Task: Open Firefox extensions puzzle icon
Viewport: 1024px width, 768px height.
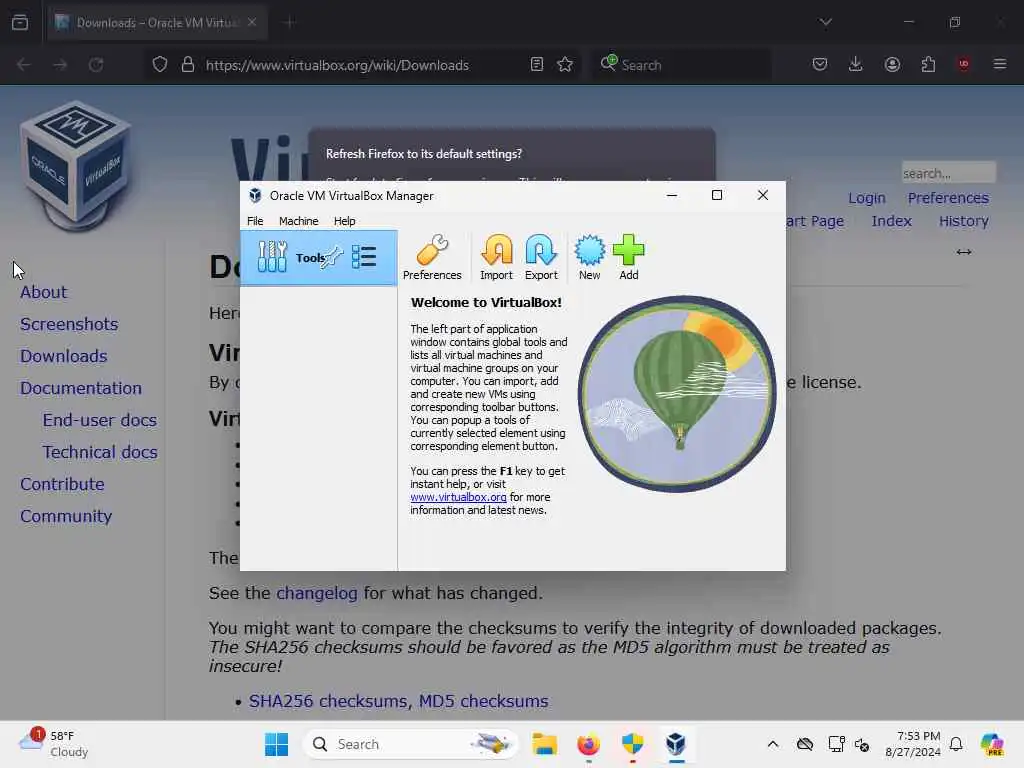Action: point(928,64)
